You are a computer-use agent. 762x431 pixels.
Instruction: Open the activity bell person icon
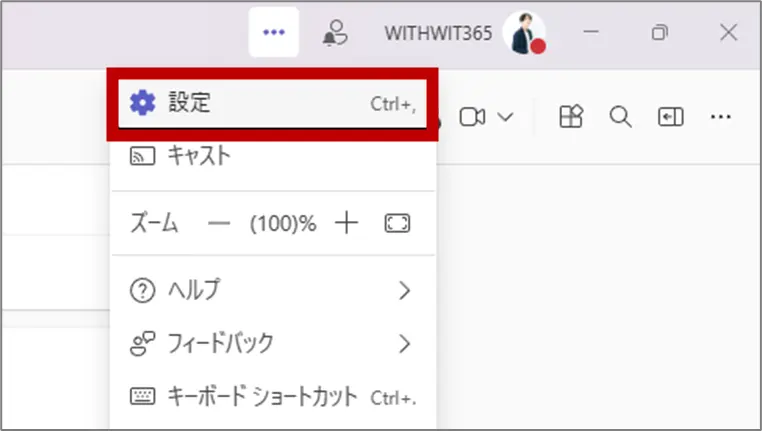[333, 33]
